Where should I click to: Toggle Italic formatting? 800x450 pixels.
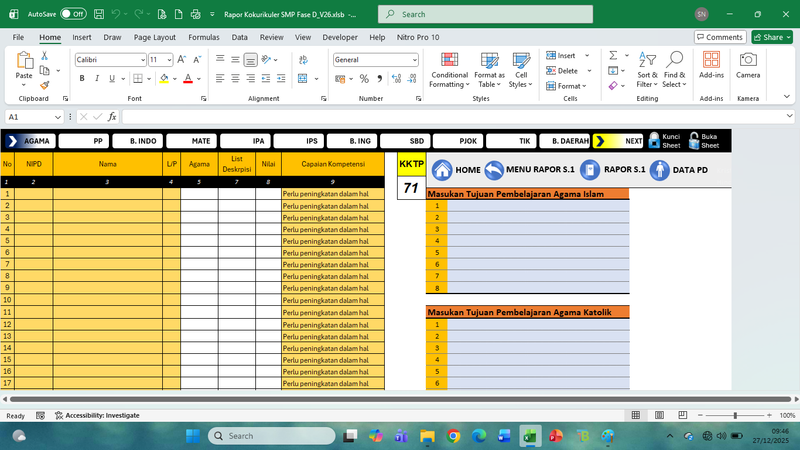click(x=95, y=79)
